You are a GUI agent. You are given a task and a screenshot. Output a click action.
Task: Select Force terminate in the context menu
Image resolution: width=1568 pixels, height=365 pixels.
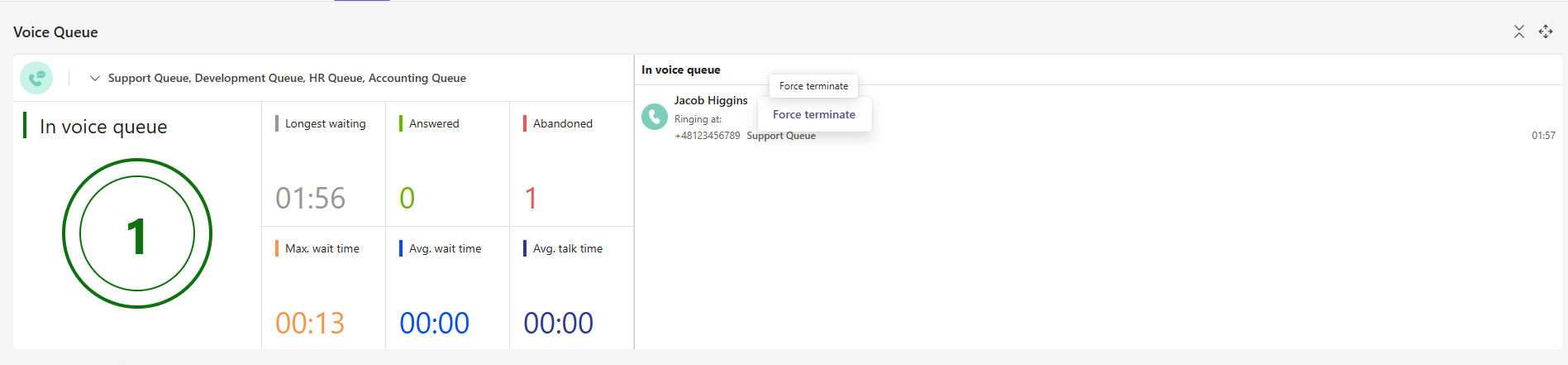click(813, 115)
